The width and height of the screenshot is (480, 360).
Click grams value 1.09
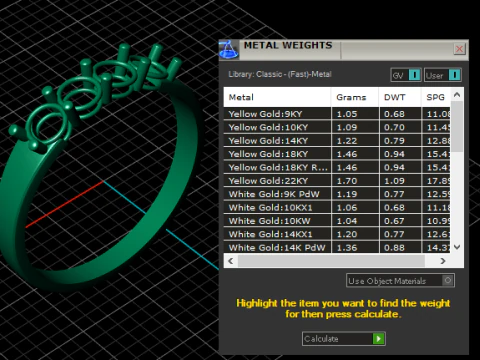click(x=347, y=127)
